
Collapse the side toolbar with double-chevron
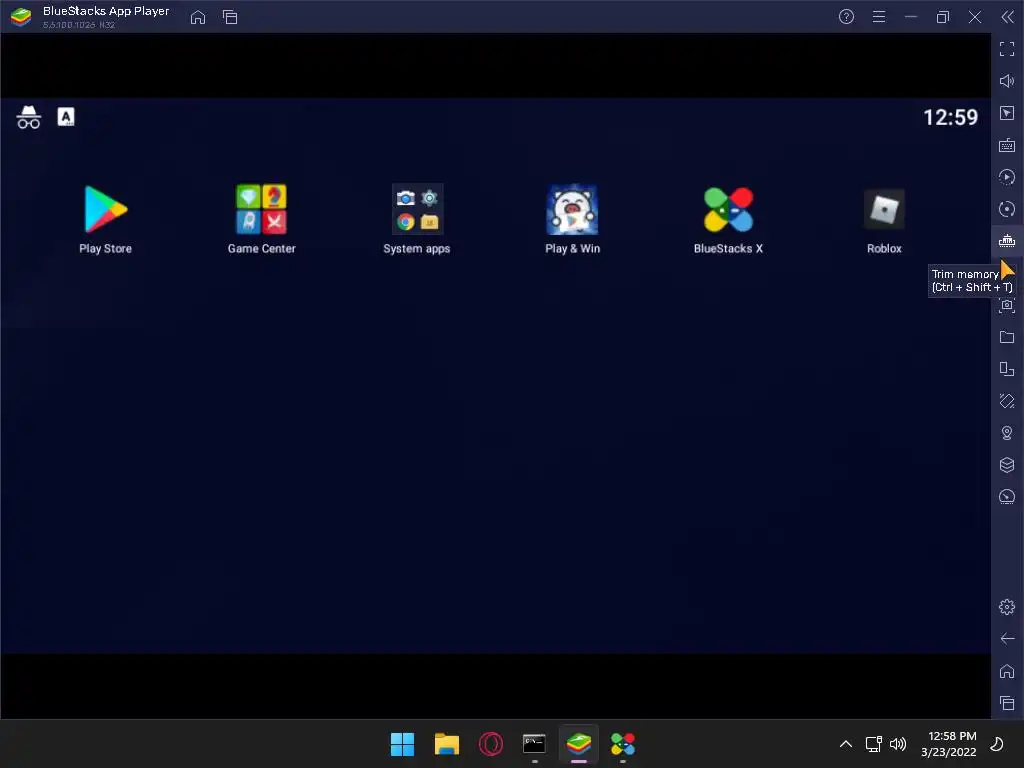pyautogui.click(x=1008, y=17)
